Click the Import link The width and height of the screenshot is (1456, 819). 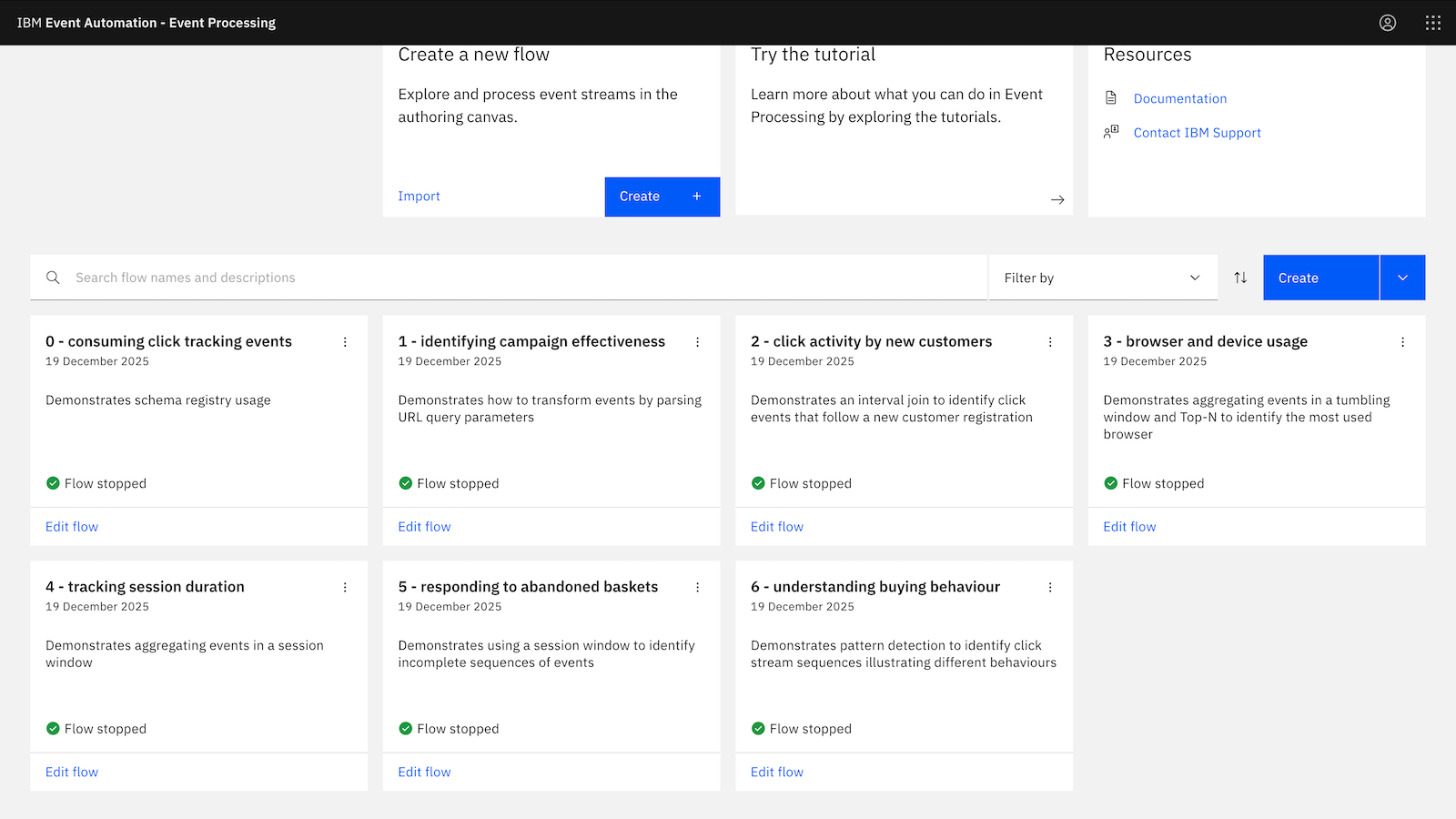pyautogui.click(x=419, y=197)
